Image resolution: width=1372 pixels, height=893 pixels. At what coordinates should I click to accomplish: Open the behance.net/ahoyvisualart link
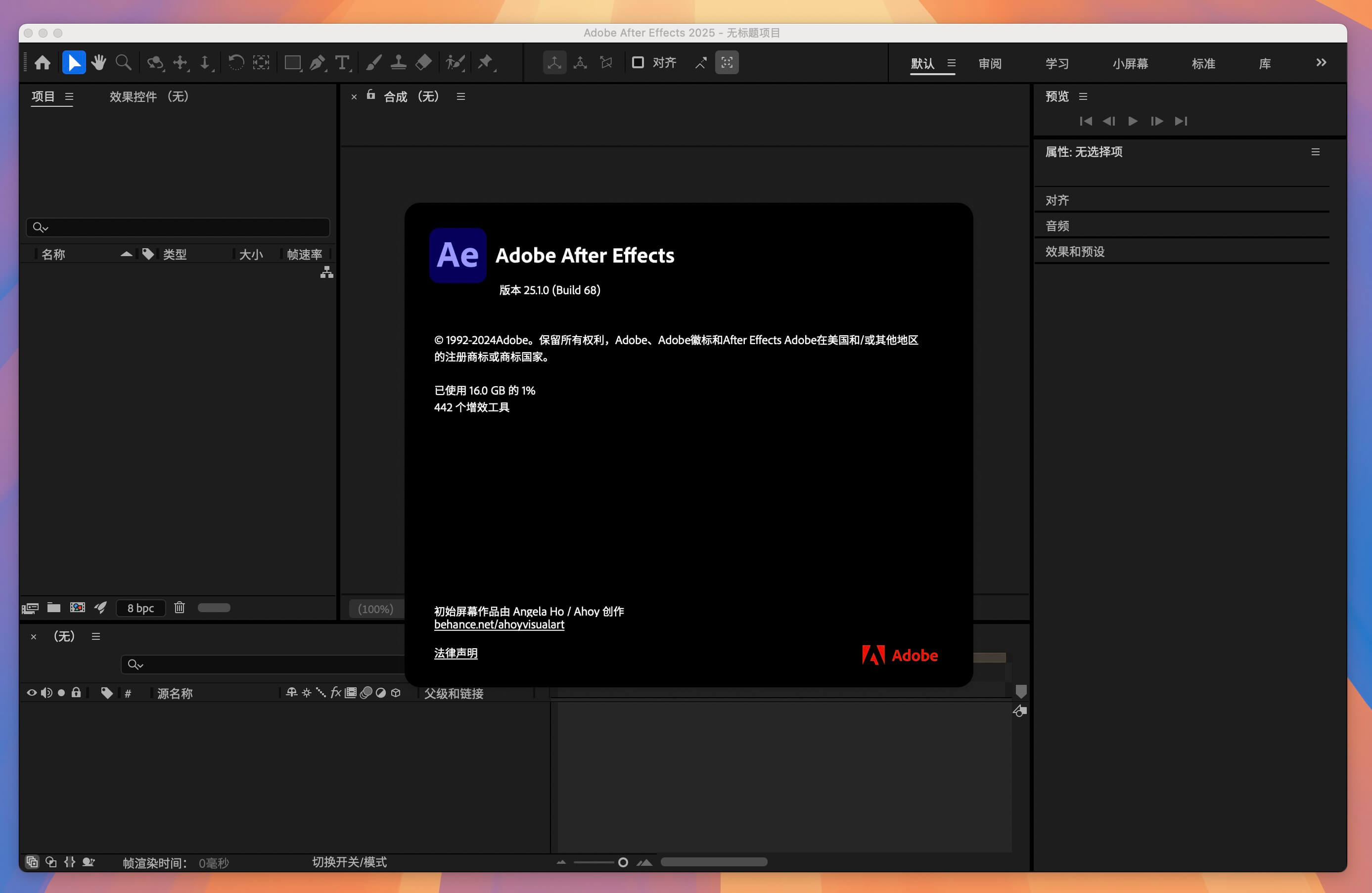pyautogui.click(x=499, y=624)
